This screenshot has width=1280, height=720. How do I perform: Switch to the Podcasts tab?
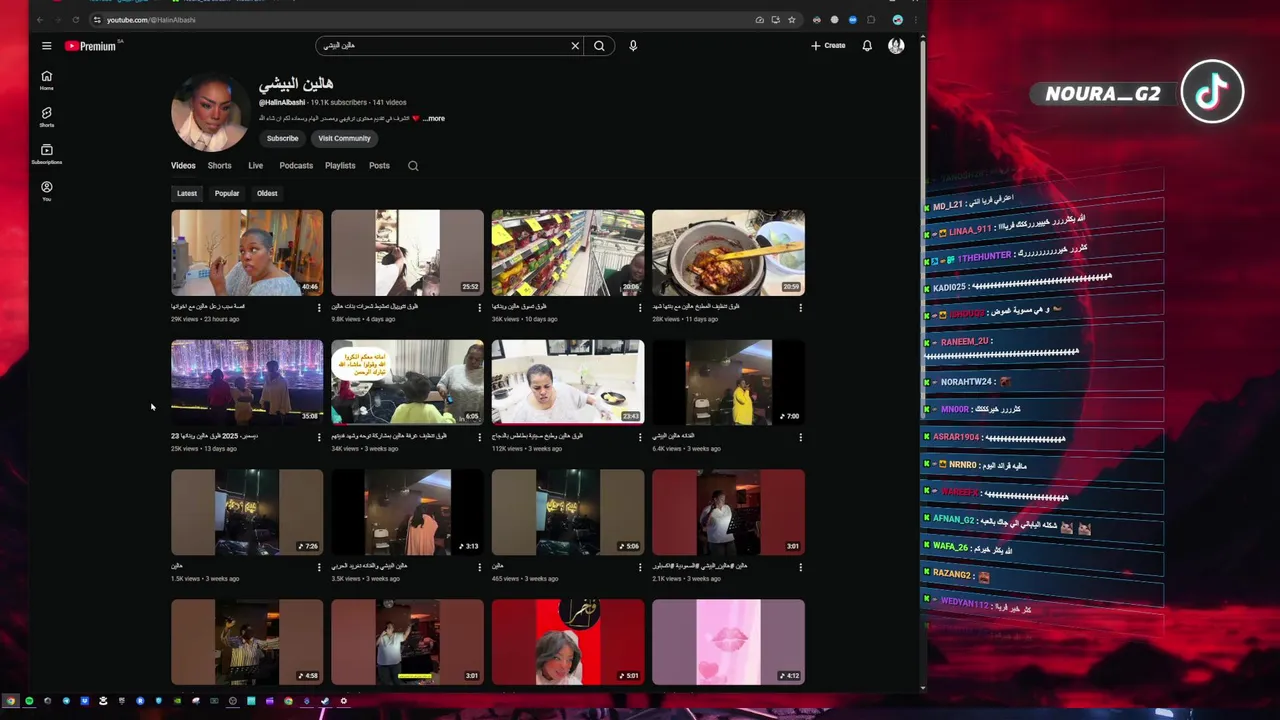pos(296,166)
